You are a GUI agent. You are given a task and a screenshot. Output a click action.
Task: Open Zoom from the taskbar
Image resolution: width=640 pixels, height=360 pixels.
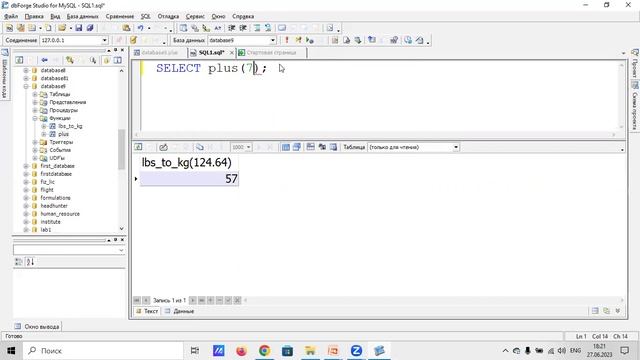[x=356, y=351]
